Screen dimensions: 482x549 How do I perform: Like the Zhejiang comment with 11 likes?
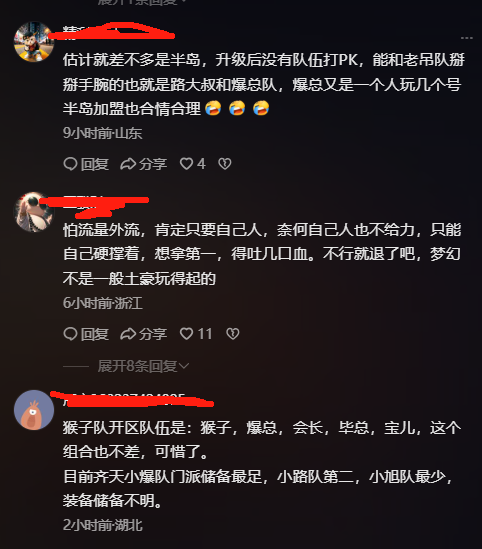[196, 334]
